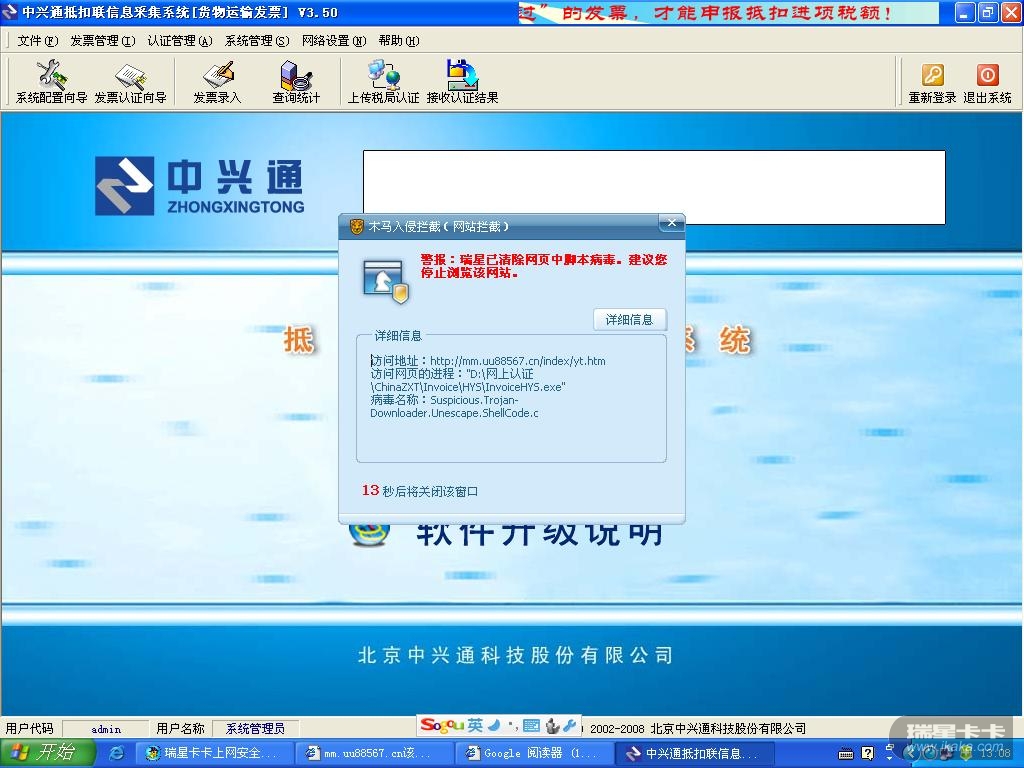
Task: Open the 发票管理(I) menu
Action: [103, 40]
